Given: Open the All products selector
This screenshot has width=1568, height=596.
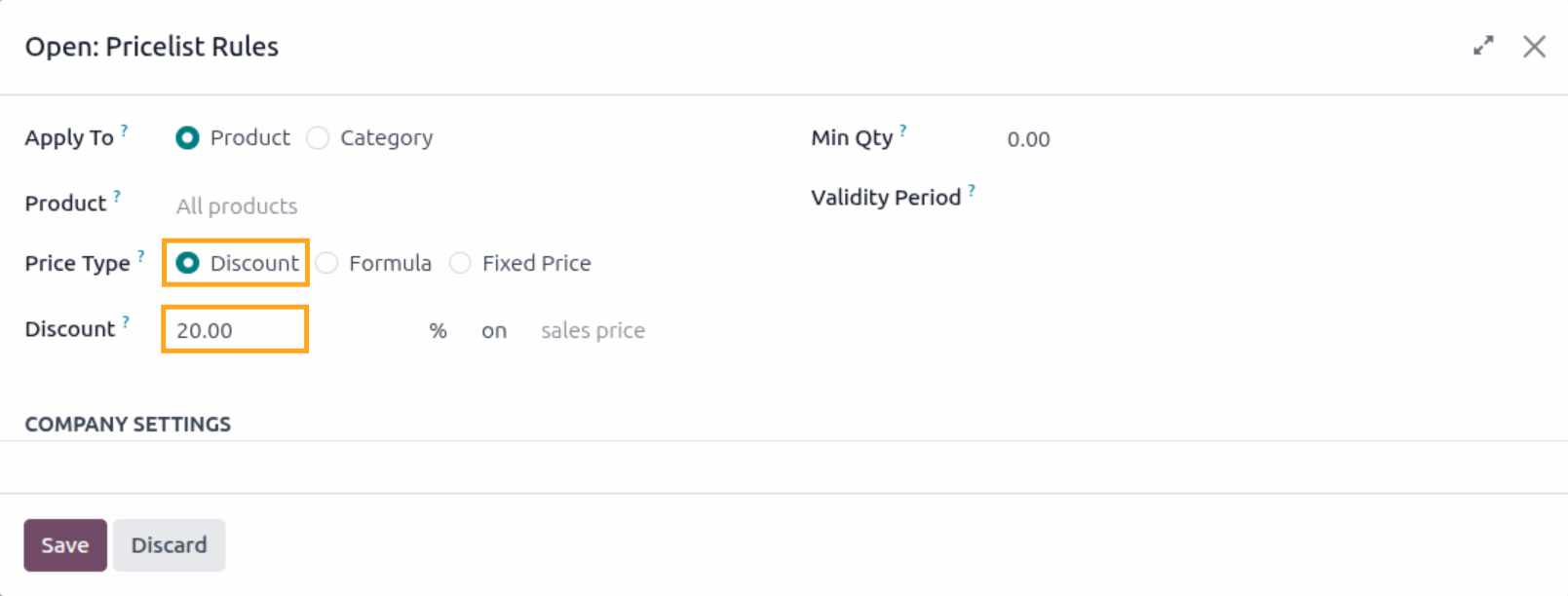Looking at the screenshot, I should pyautogui.click(x=236, y=205).
